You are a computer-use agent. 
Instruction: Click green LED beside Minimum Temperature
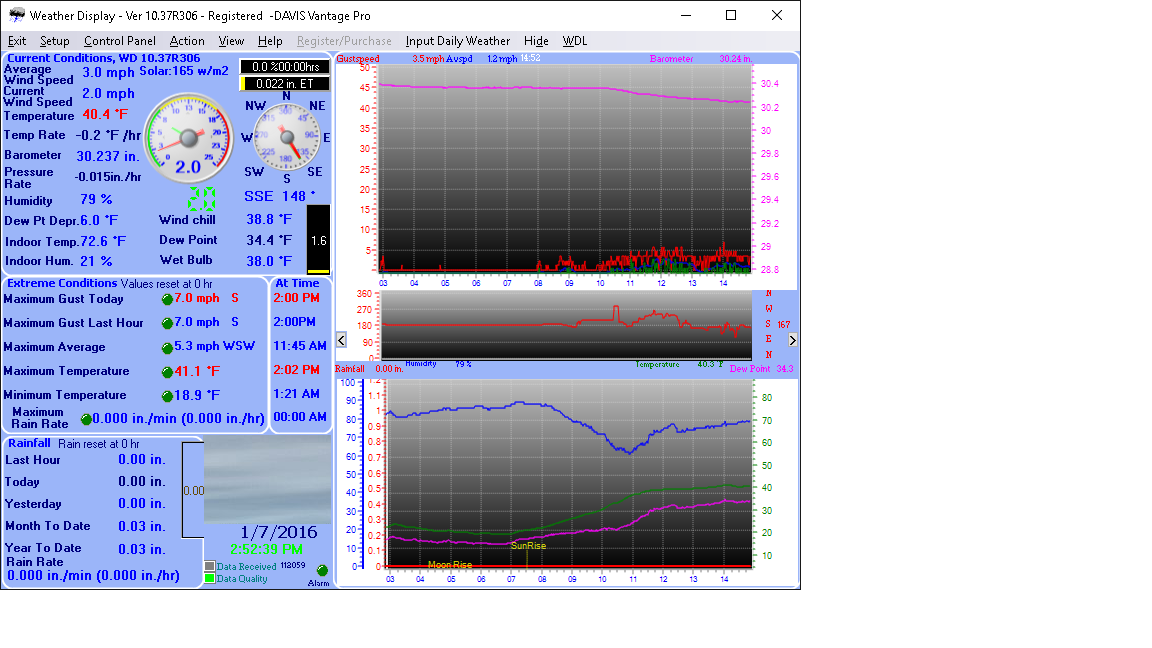point(167,396)
